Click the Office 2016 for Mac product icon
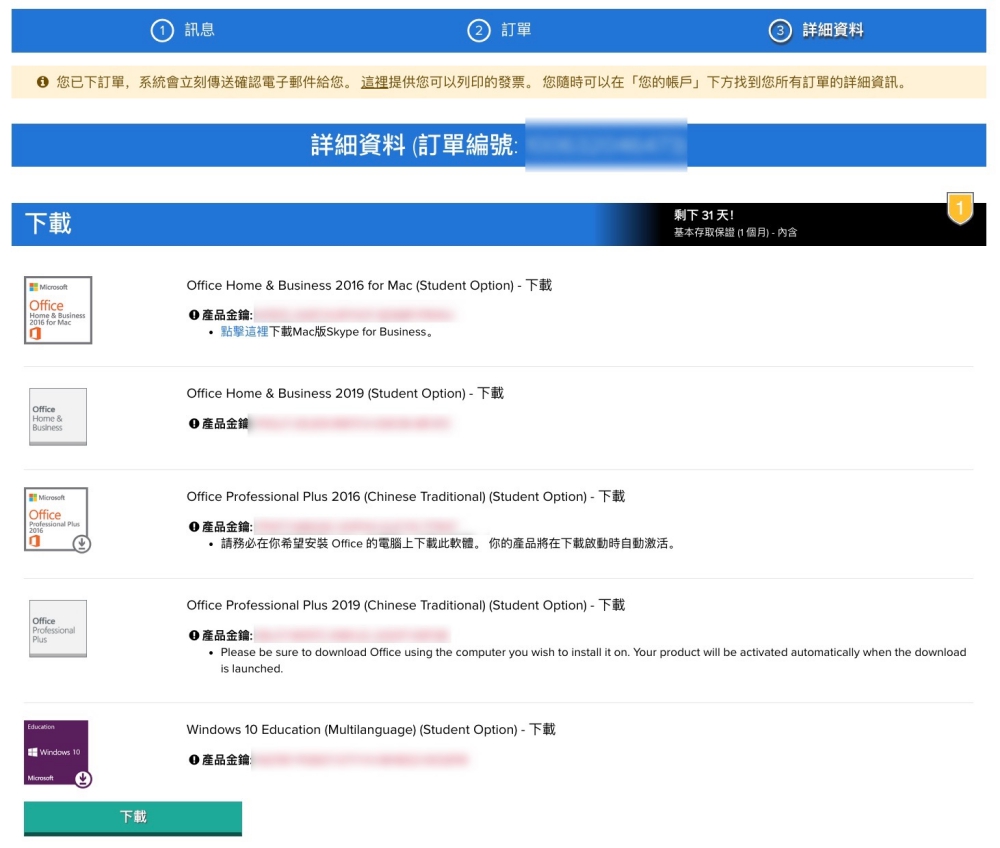The image size is (1000, 848). 58,310
